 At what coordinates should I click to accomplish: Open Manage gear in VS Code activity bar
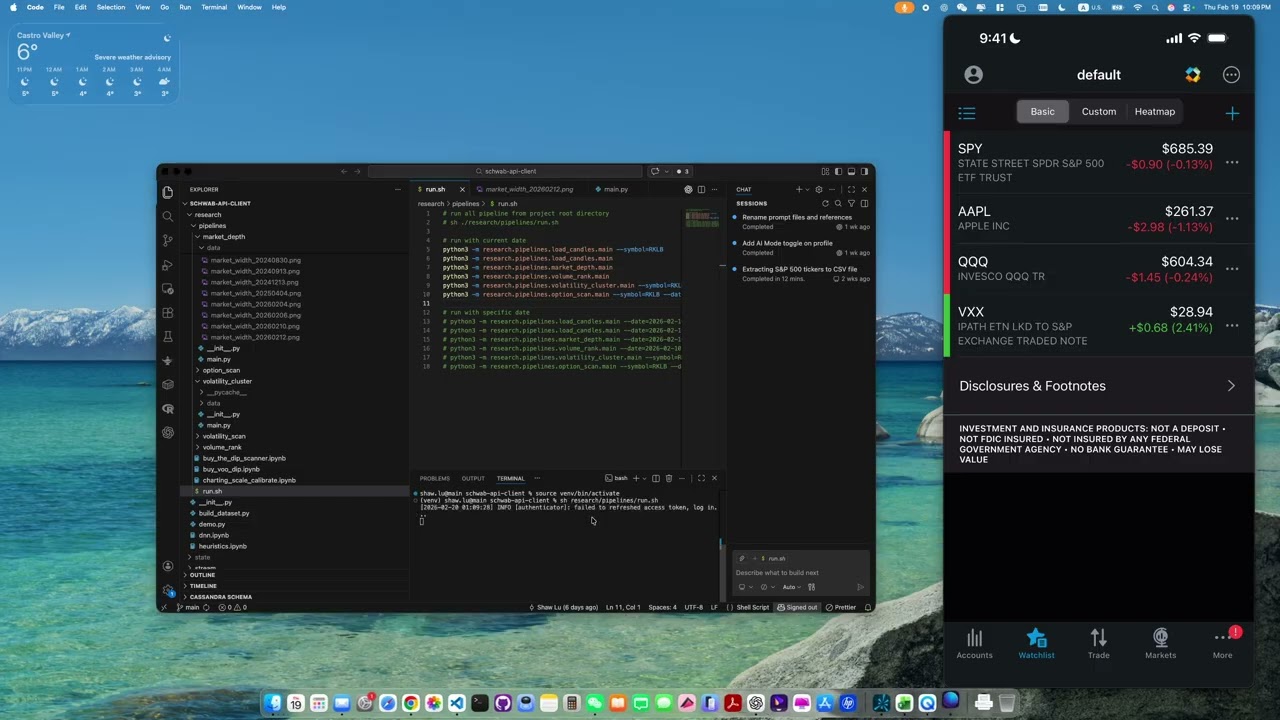click(x=168, y=590)
